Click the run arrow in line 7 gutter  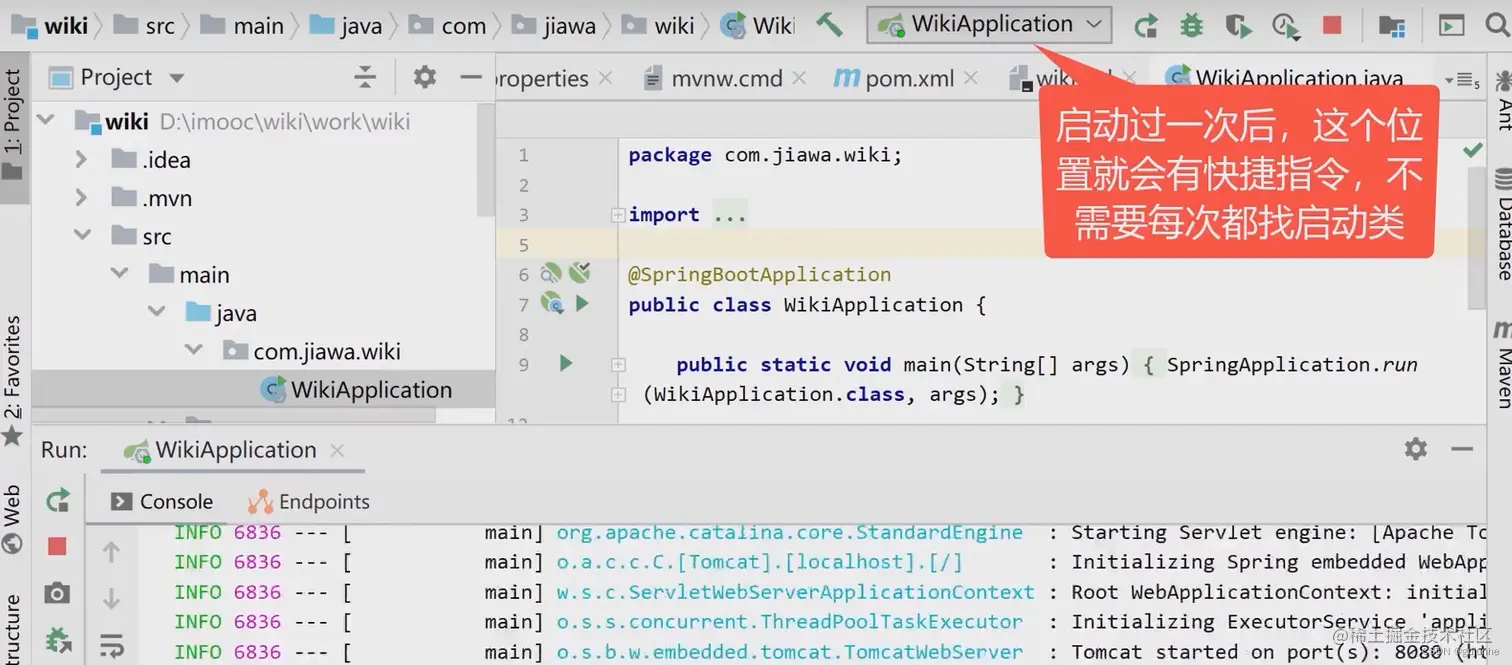[582, 303]
